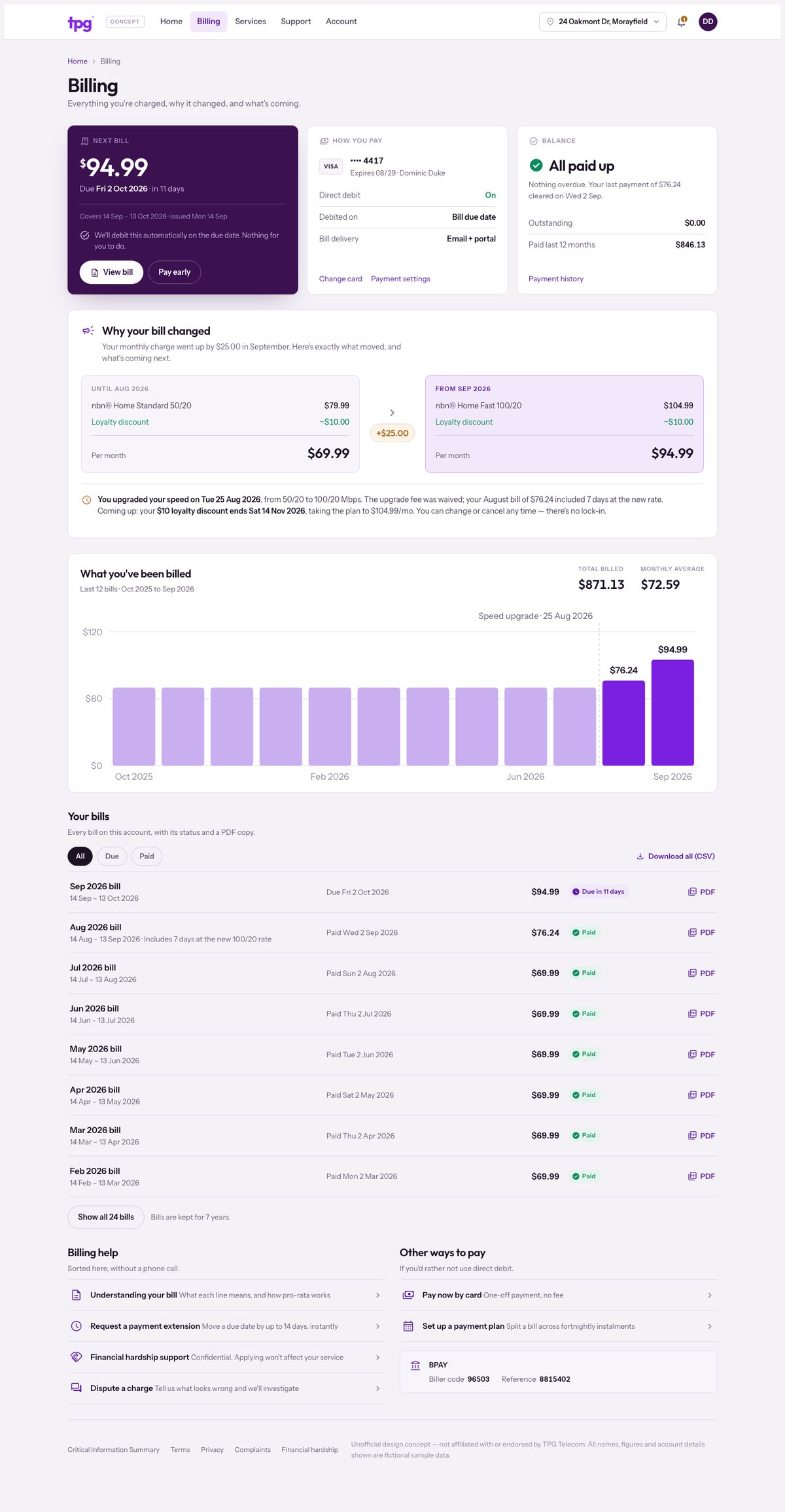Download the Jul 2026 bill PDF

701,974
